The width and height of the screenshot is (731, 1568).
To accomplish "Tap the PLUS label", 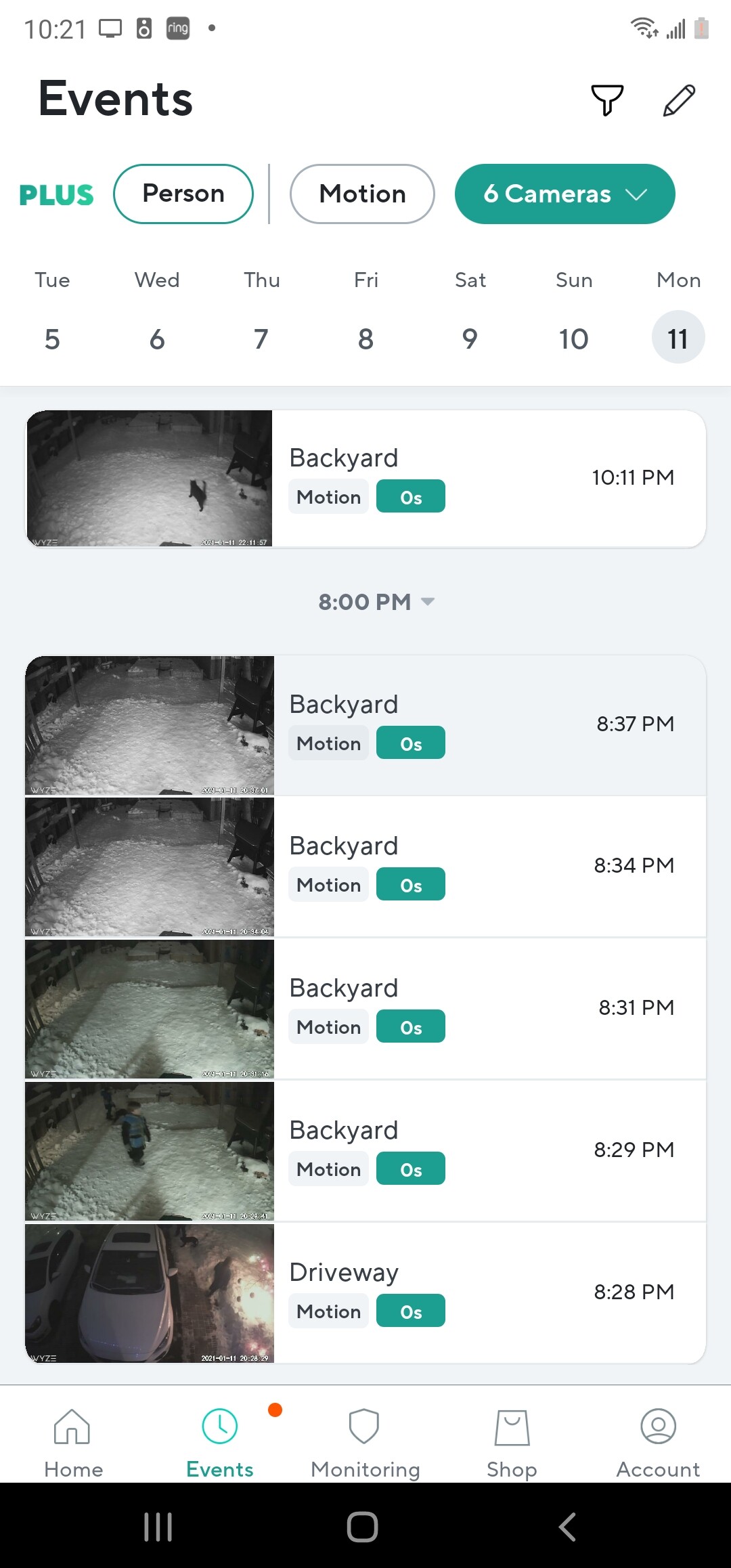I will (56, 195).
